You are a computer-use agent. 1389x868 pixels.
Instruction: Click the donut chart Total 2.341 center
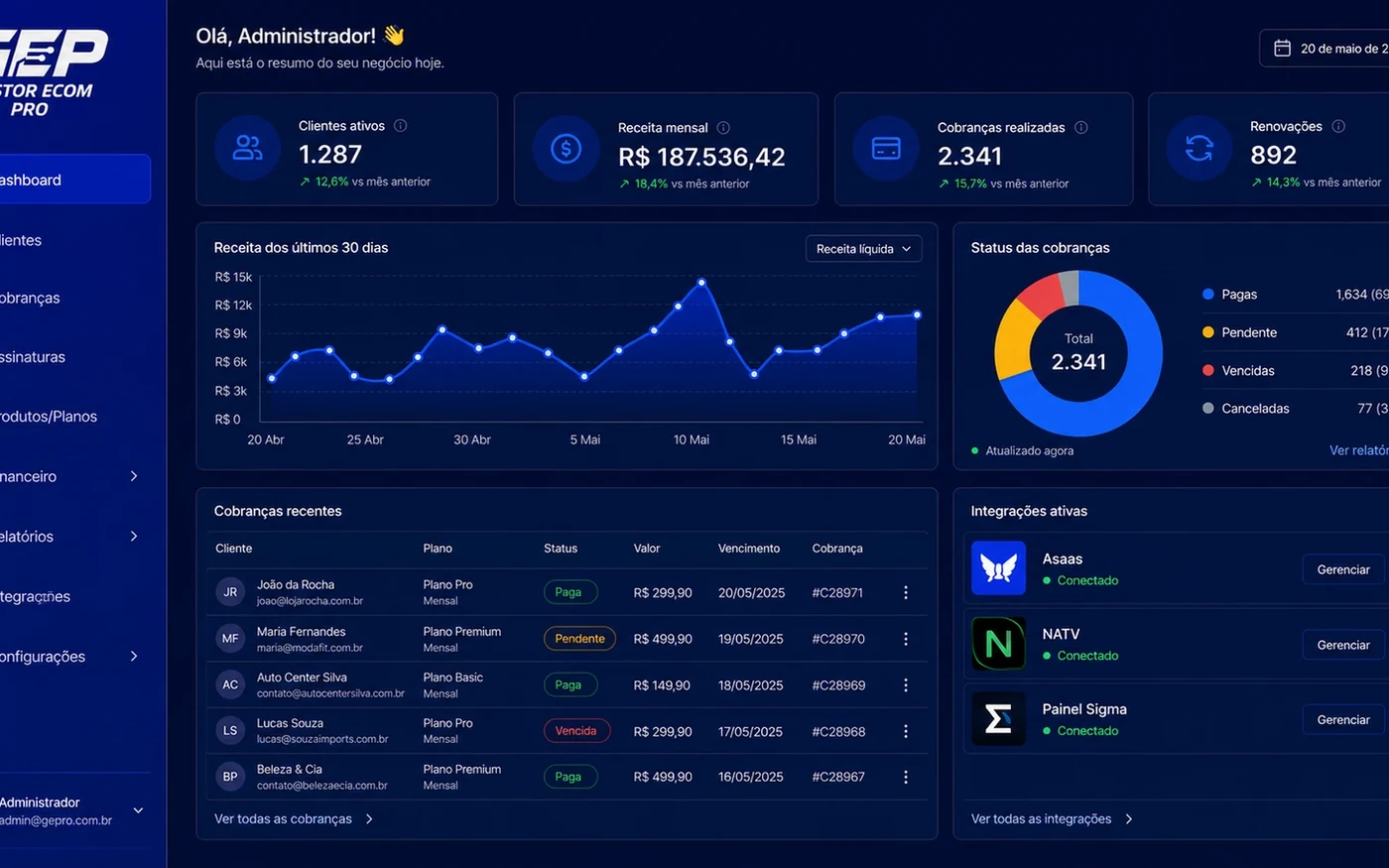1078,353
